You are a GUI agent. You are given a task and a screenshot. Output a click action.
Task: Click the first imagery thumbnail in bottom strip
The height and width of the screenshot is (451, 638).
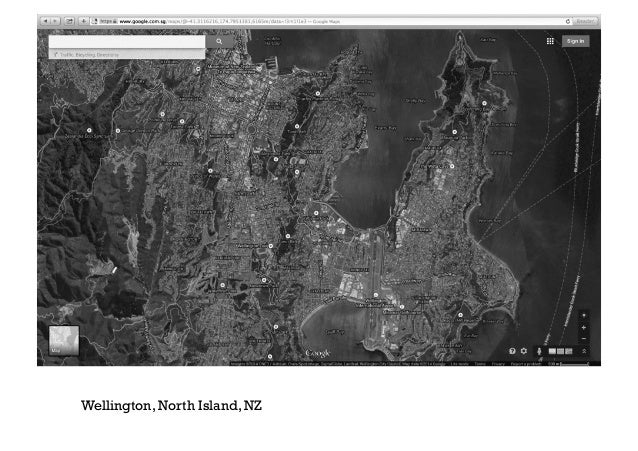pos(552,351)
